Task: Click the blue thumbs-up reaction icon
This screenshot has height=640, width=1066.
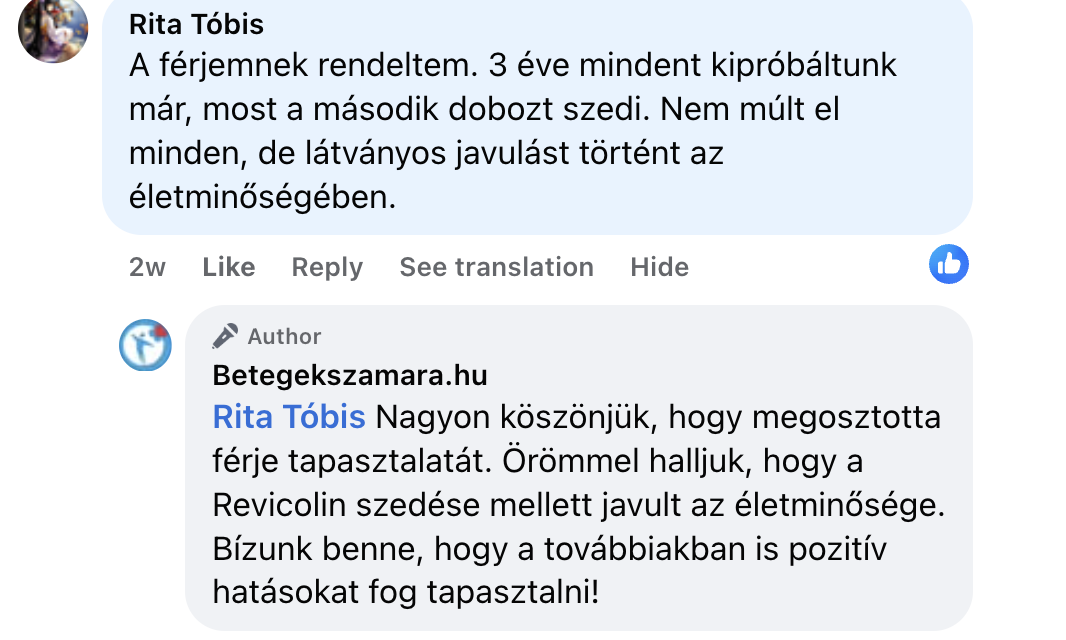Action: coord(948,264)
